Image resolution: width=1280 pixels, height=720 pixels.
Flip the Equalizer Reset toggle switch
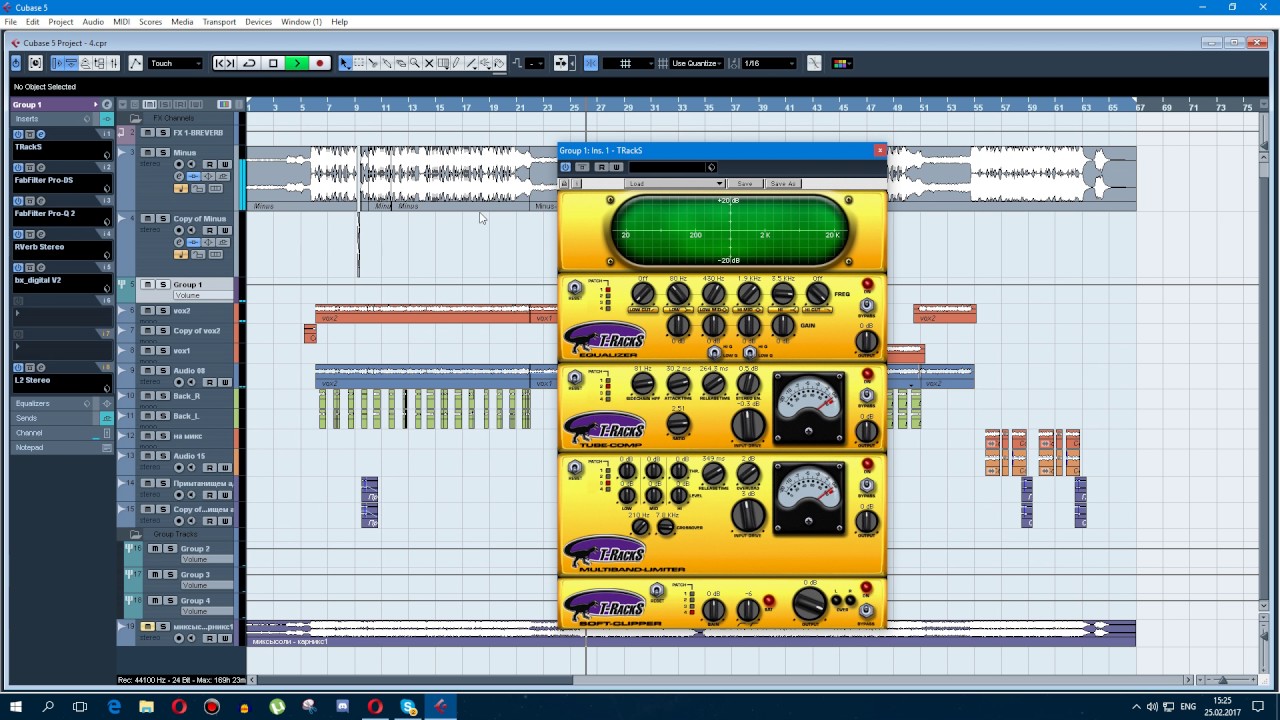tap(575, 288)
